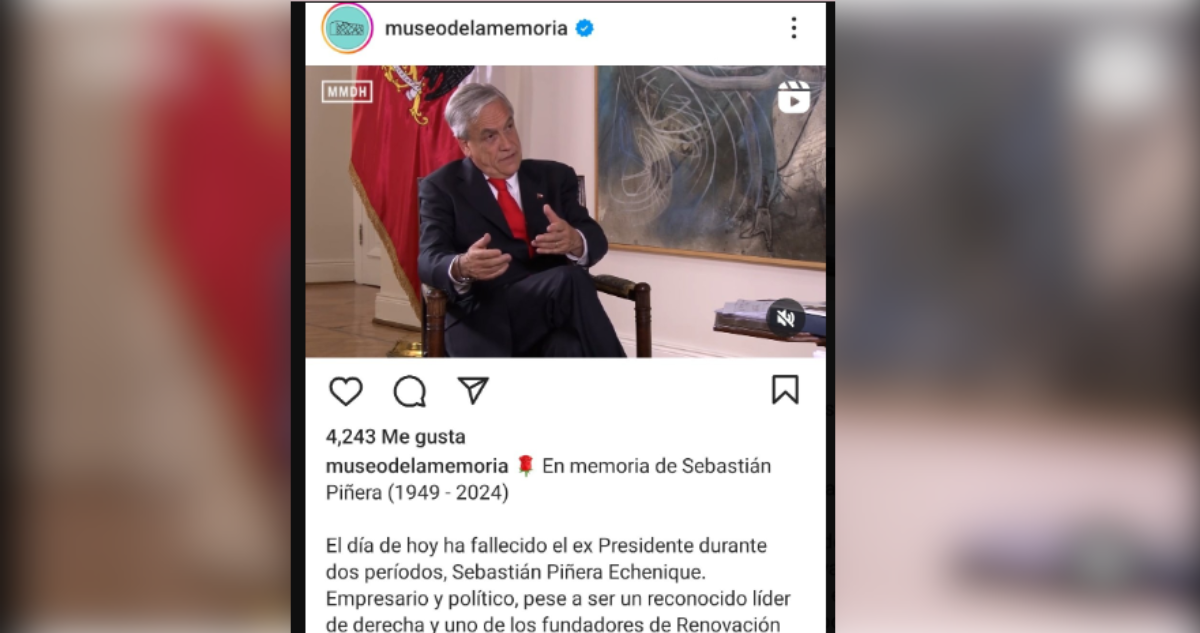The width and height of the screenshot is (1200, 633).
Task: Click the rose emoji in the caption
Action: tap(526, 466)
